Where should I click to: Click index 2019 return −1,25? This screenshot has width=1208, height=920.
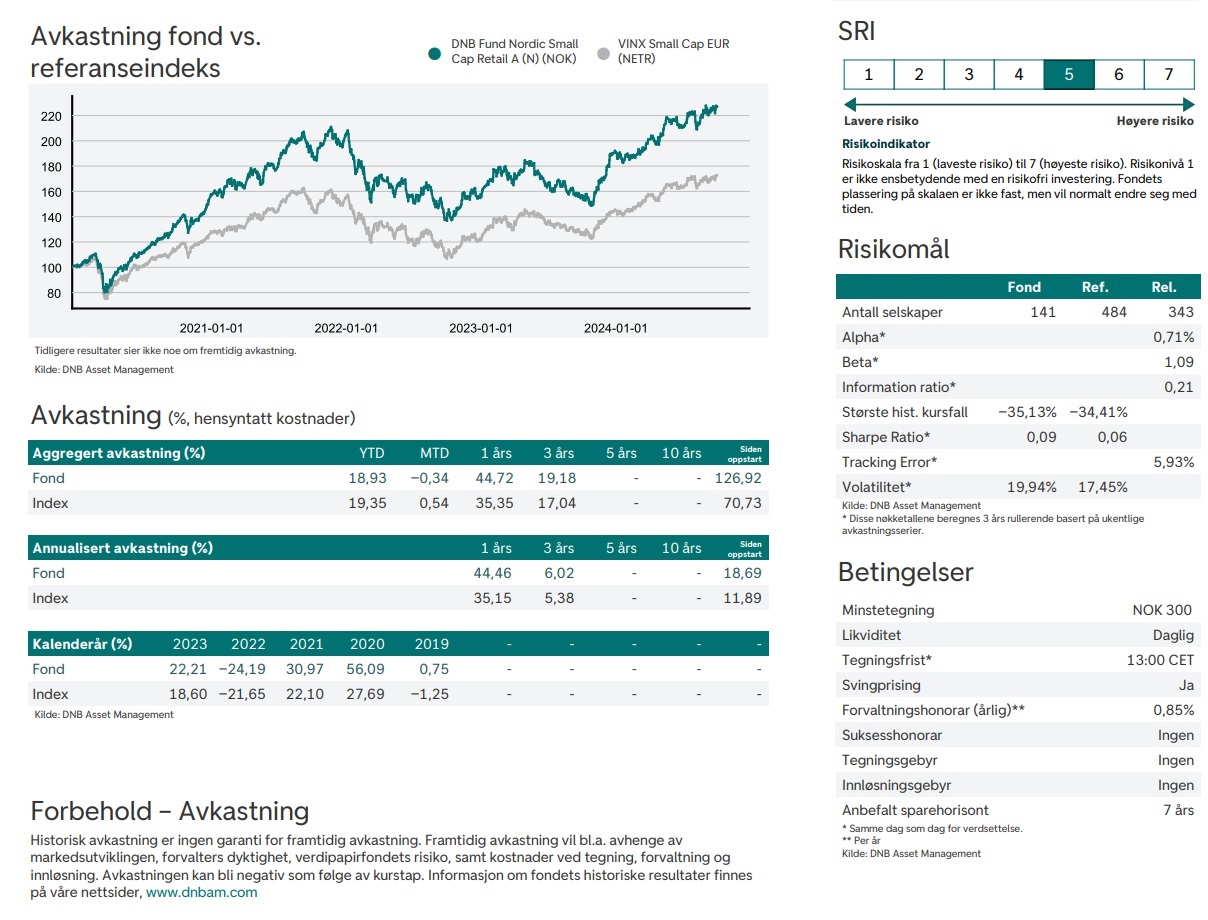[x=429, y=694]
